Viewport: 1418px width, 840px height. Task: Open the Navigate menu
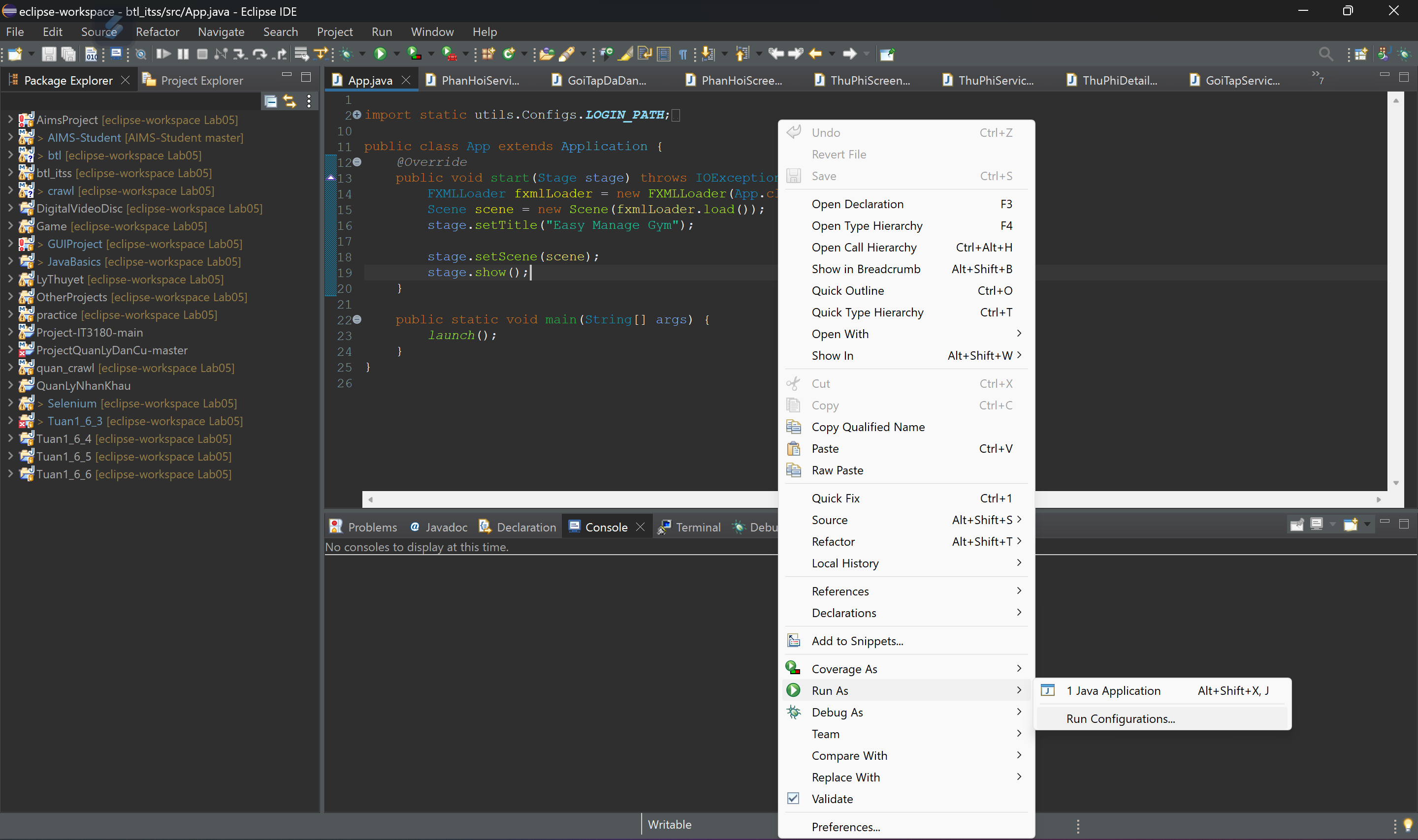coord(220,31)
